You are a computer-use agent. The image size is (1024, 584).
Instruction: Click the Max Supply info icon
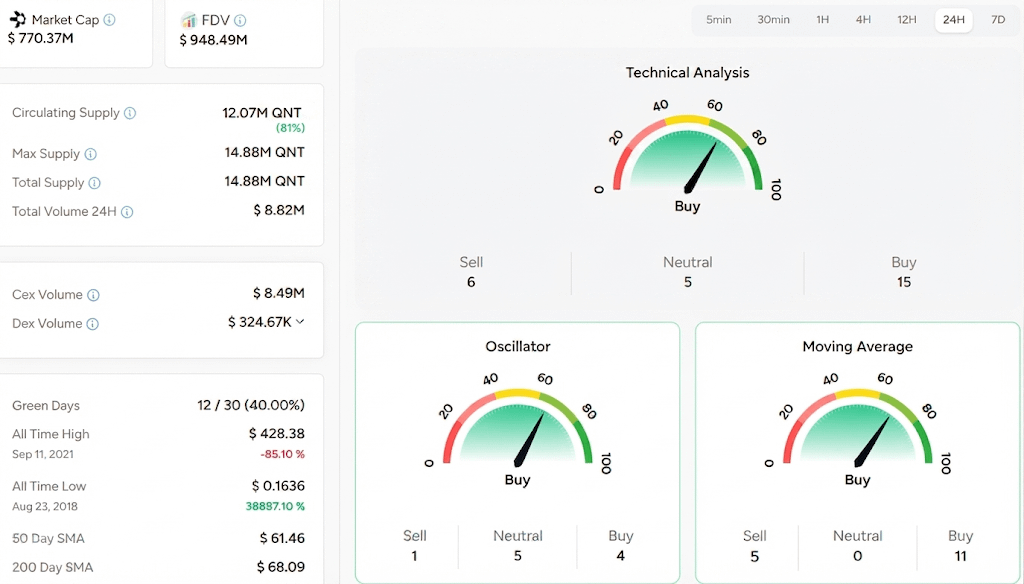pos(91,154)
